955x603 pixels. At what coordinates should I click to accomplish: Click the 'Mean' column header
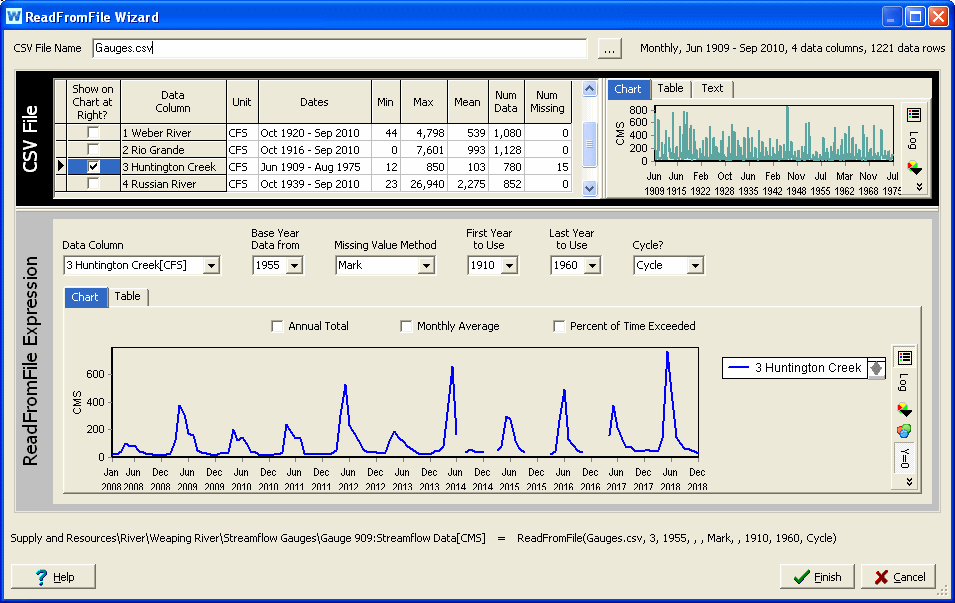click(467, 102)
